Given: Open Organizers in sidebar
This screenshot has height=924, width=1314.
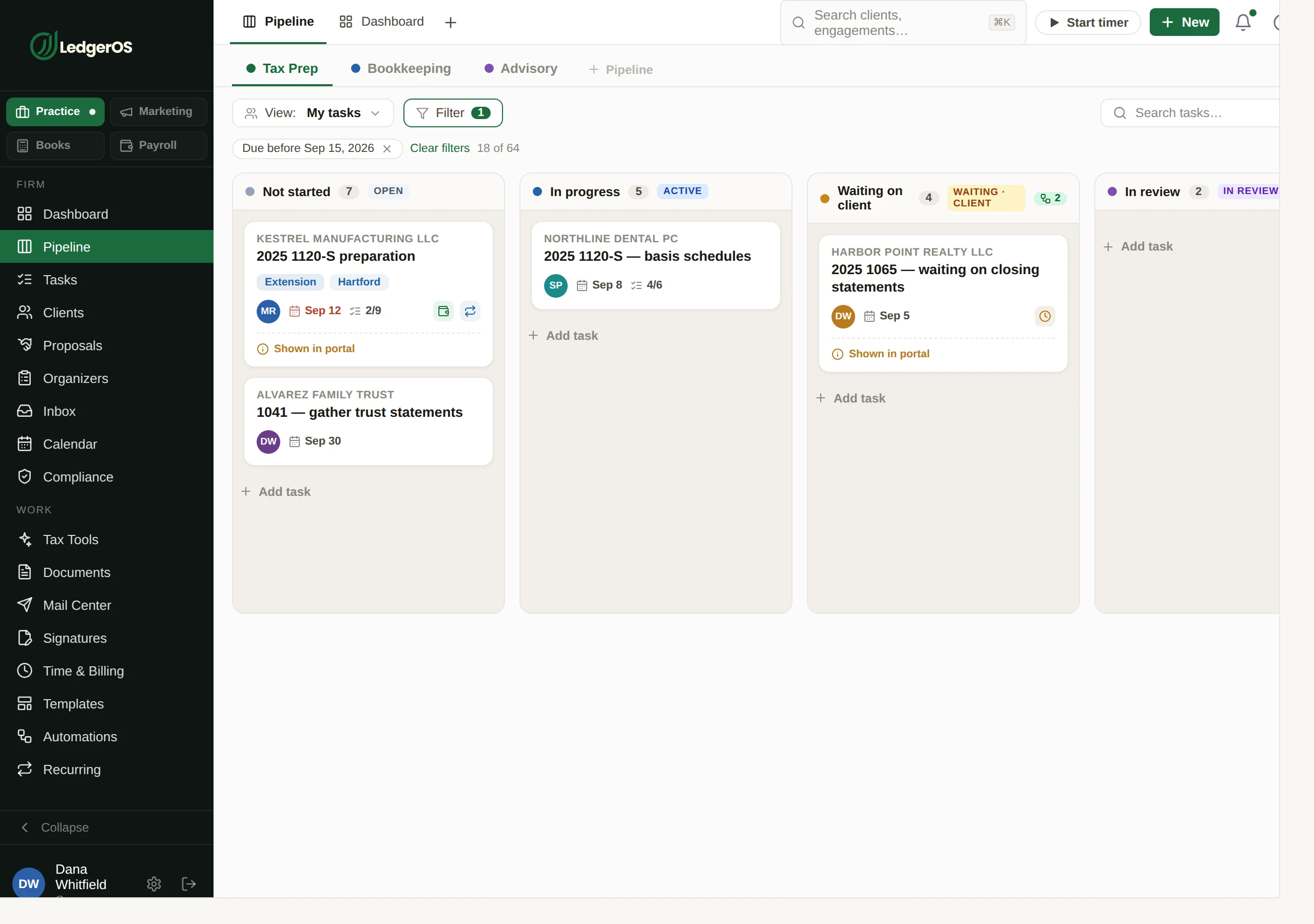Looking at the screenshot, I should (x=106, y=378).
